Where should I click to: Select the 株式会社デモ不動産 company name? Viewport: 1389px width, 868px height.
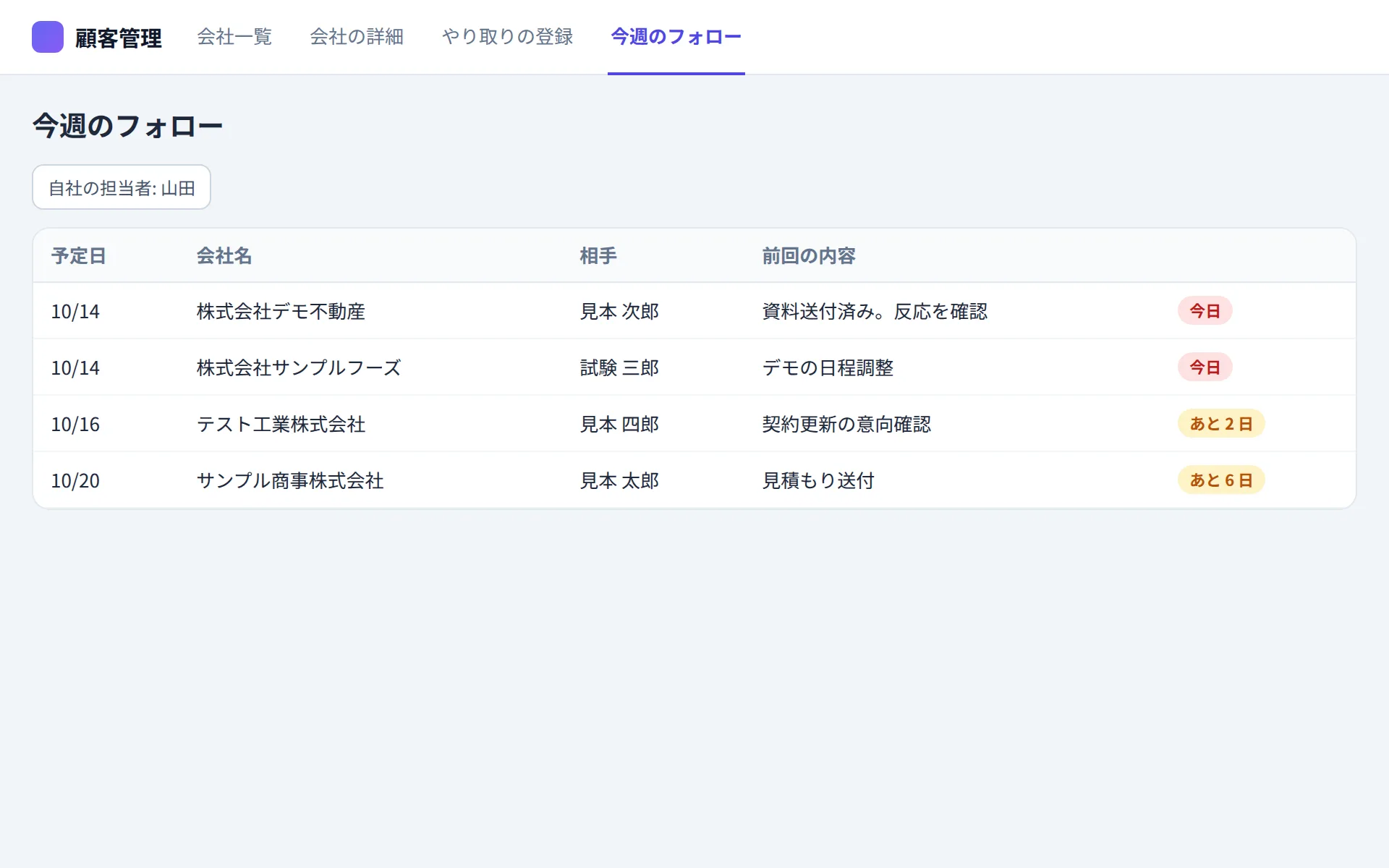281,311
